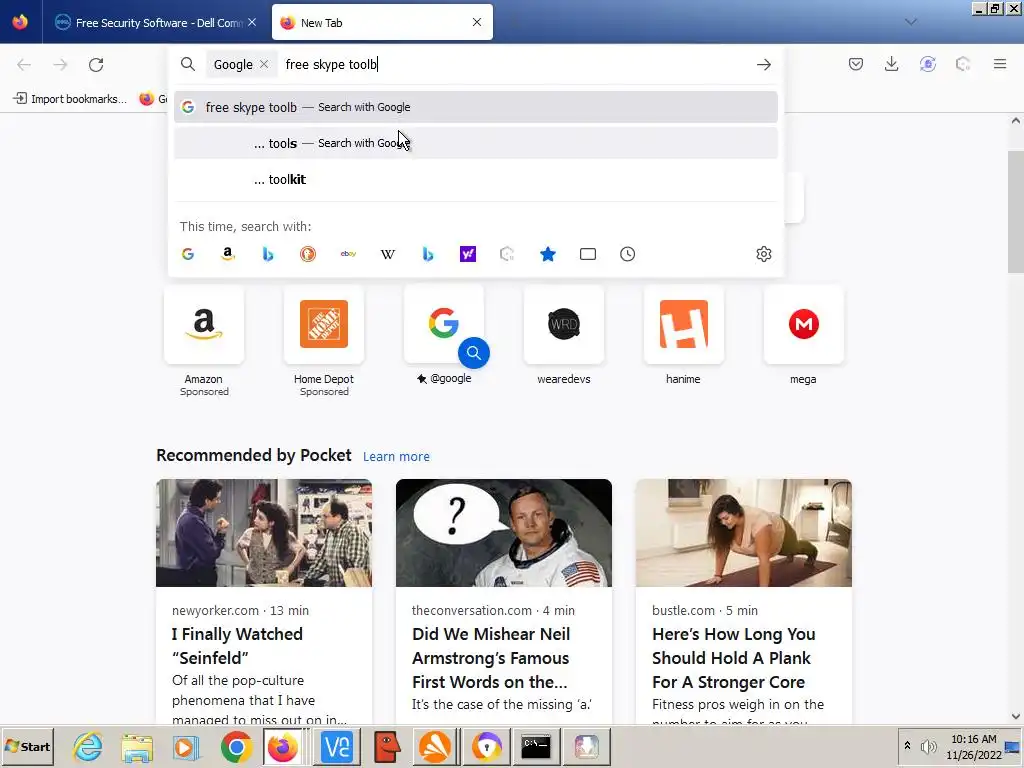Open Windows Media Player on the taskbar
Image resolution: width=1024 pixels, height=768 pixels.
(186, 746)
